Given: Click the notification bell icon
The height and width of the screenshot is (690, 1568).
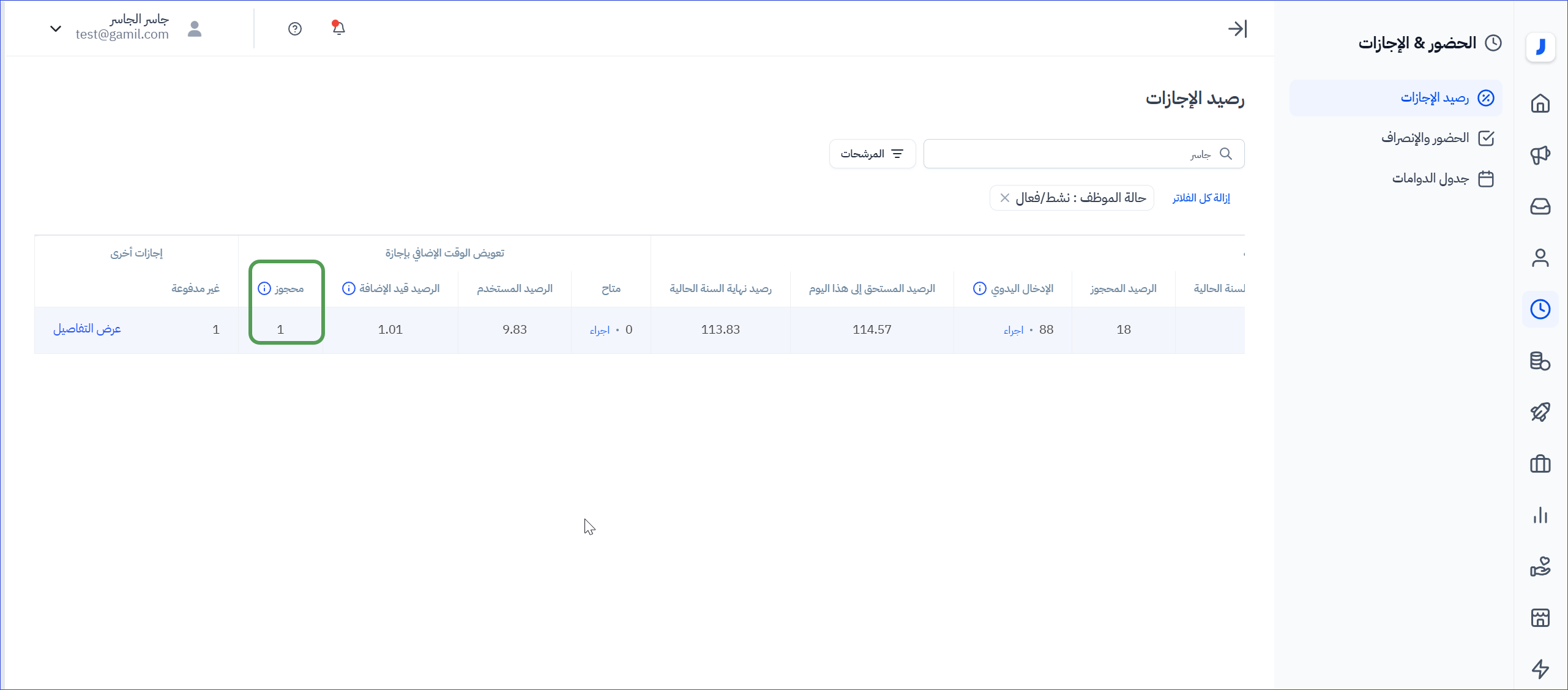Looking at the screenshot, I should click(x=338, y=28).
